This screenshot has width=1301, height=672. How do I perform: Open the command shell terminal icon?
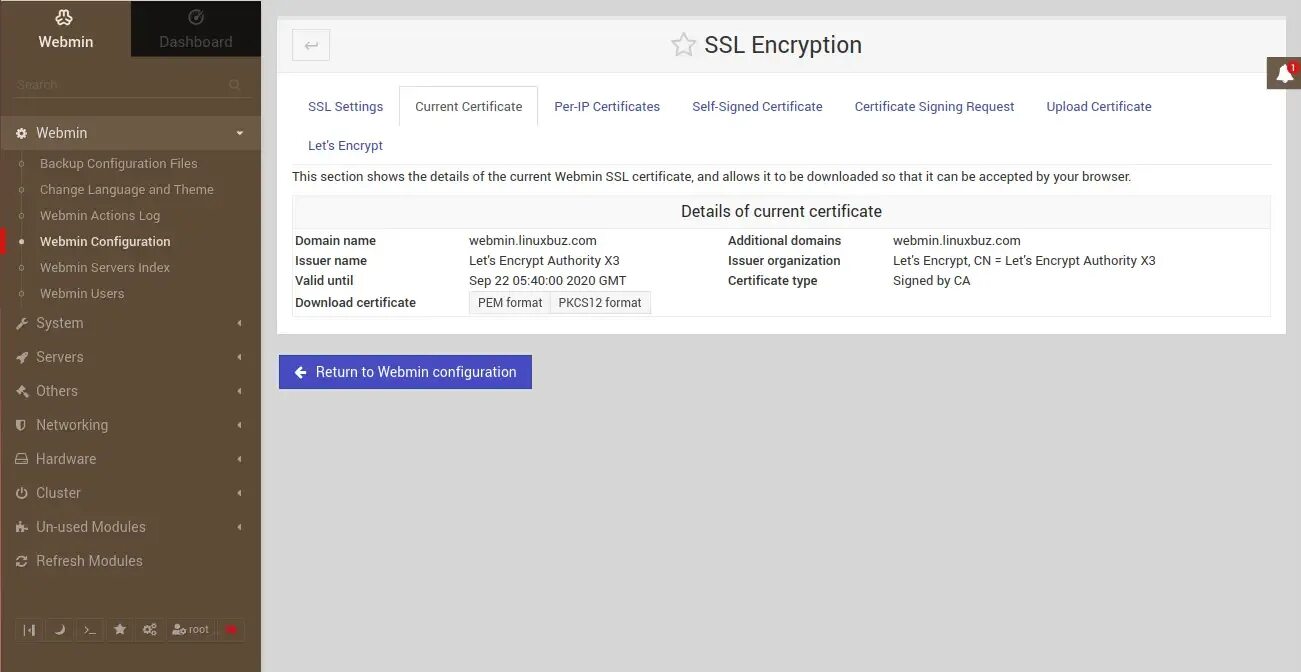click(x=90, y=629)
